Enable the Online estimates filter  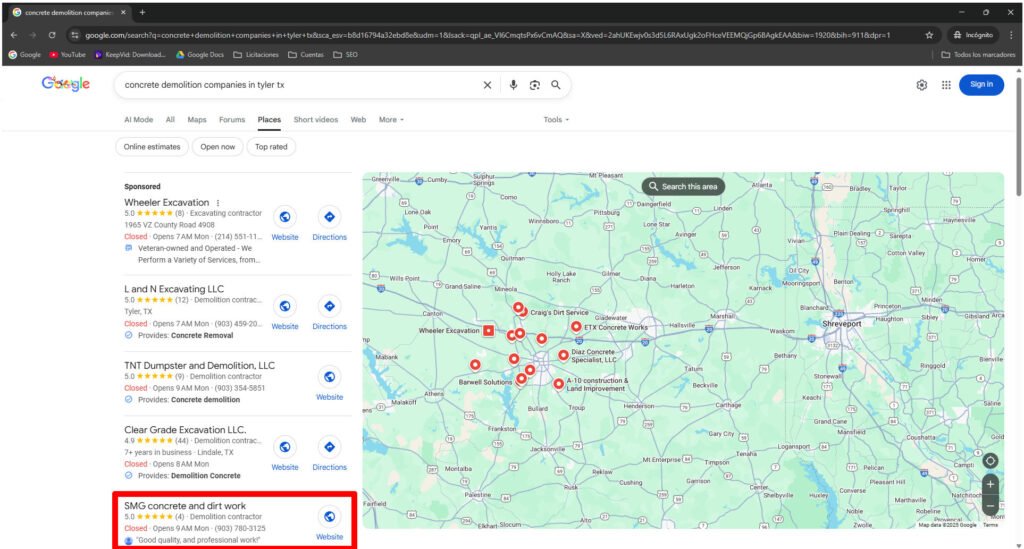[152, 147]
